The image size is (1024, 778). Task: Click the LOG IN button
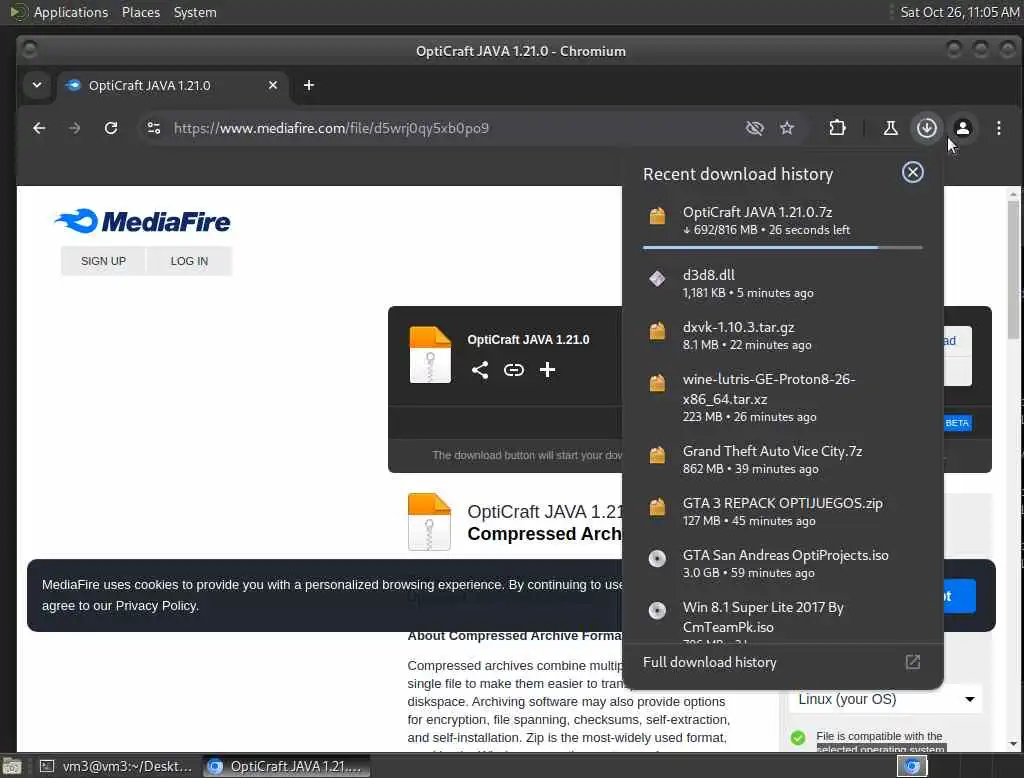click(x=189, y=261)
